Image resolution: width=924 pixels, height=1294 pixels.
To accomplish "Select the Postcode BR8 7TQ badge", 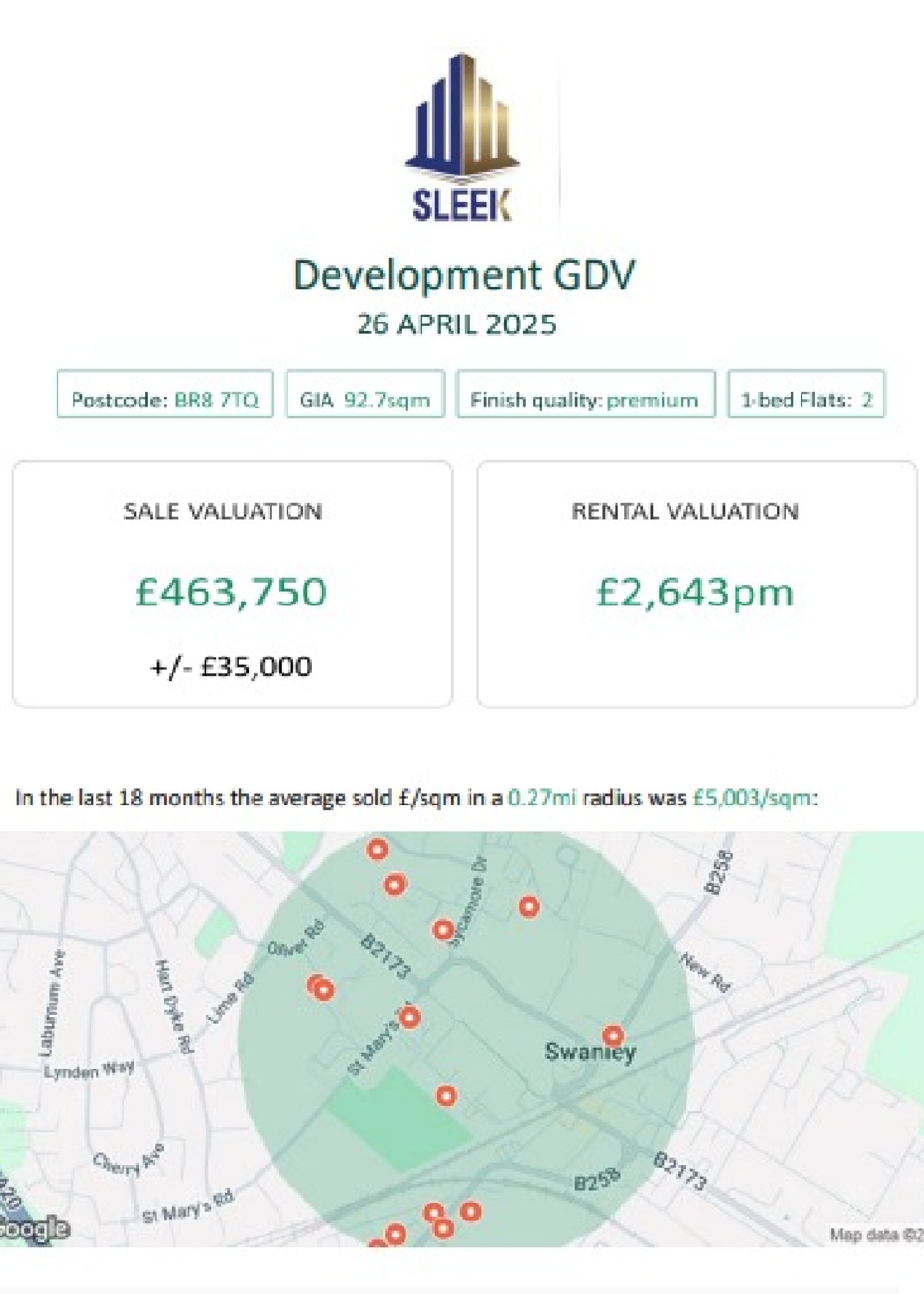I will (165, 400).
